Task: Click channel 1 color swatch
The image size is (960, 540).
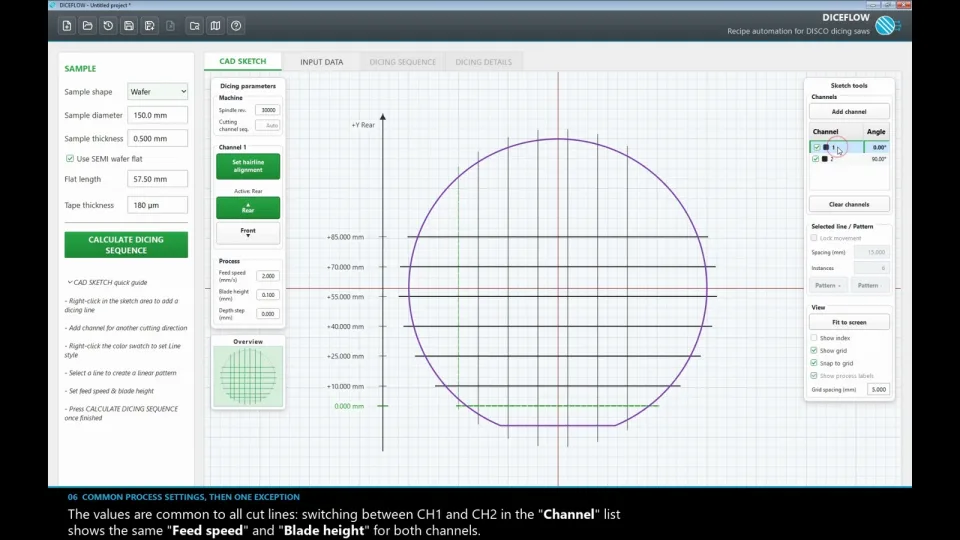Action: [x=825, y=148]
